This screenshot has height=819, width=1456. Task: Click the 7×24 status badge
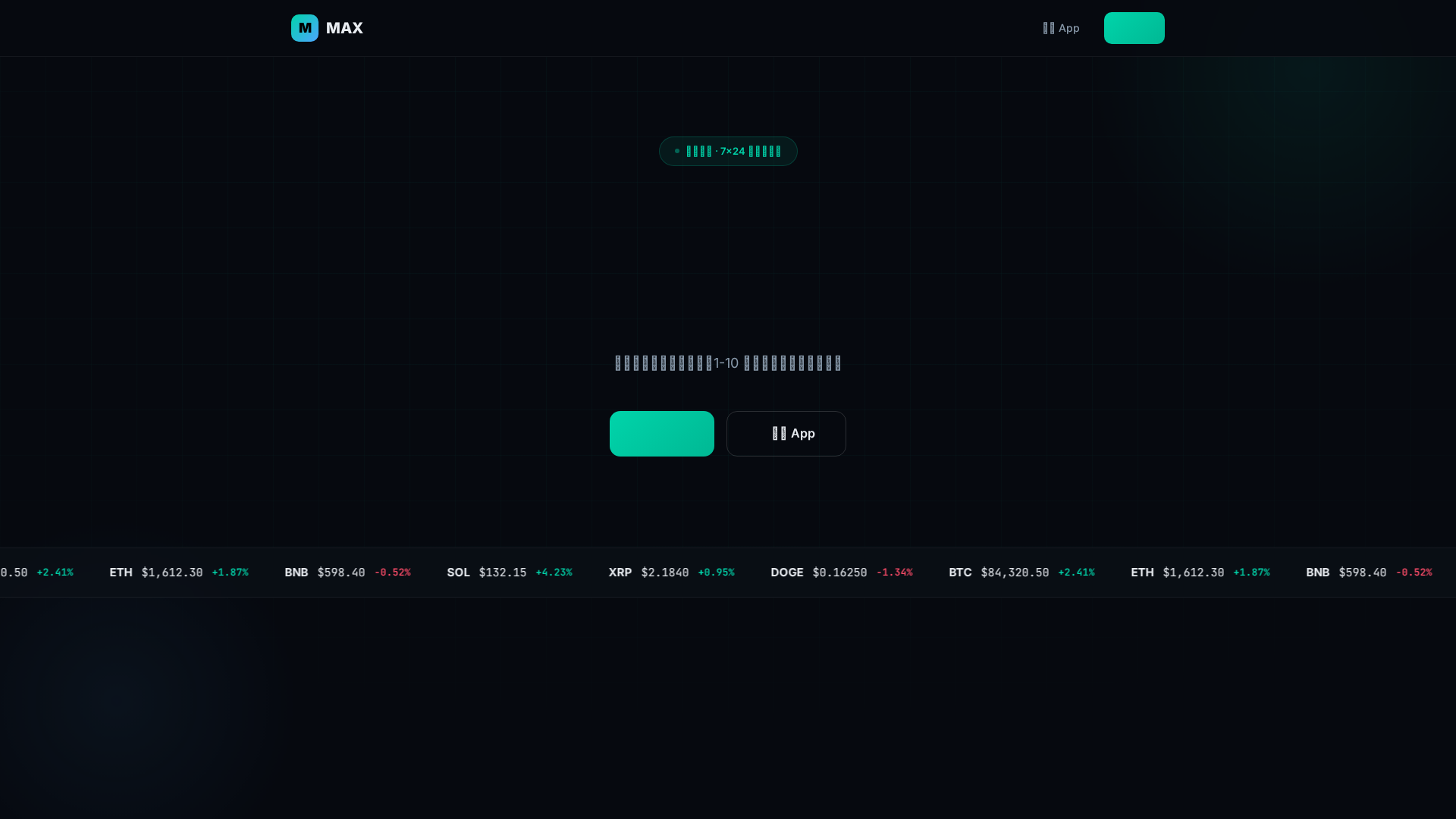(728, 151)
